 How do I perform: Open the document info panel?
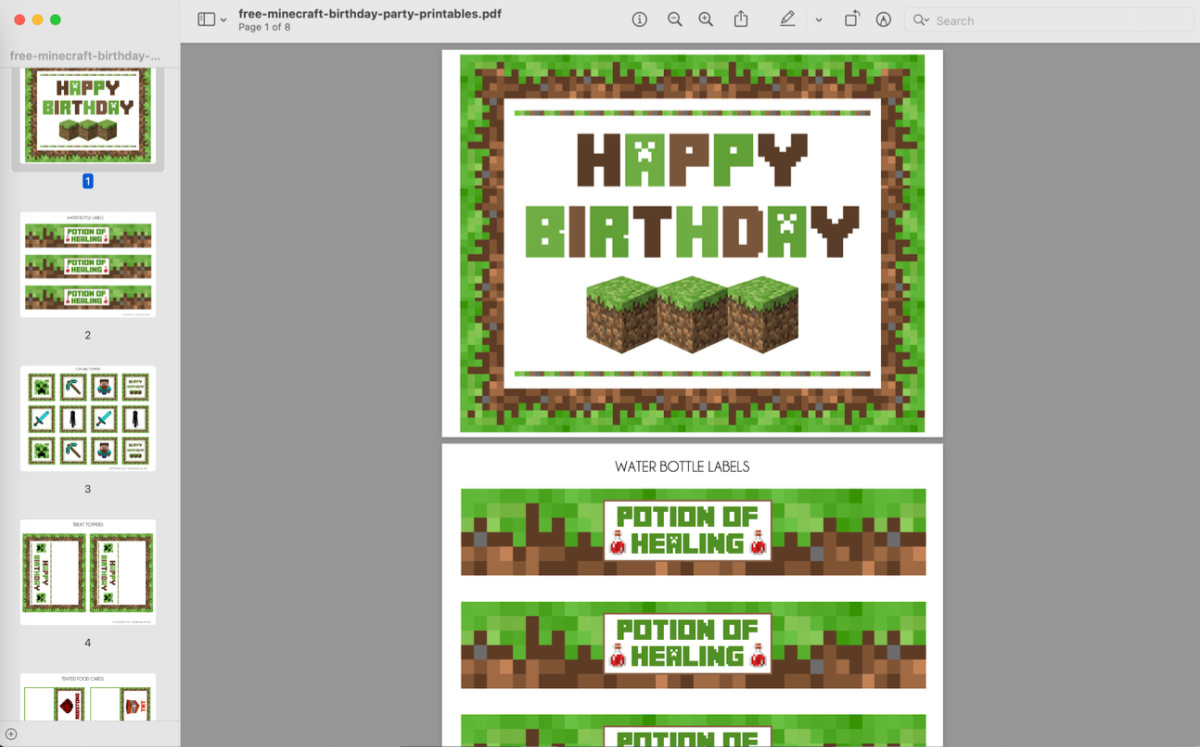639,19
